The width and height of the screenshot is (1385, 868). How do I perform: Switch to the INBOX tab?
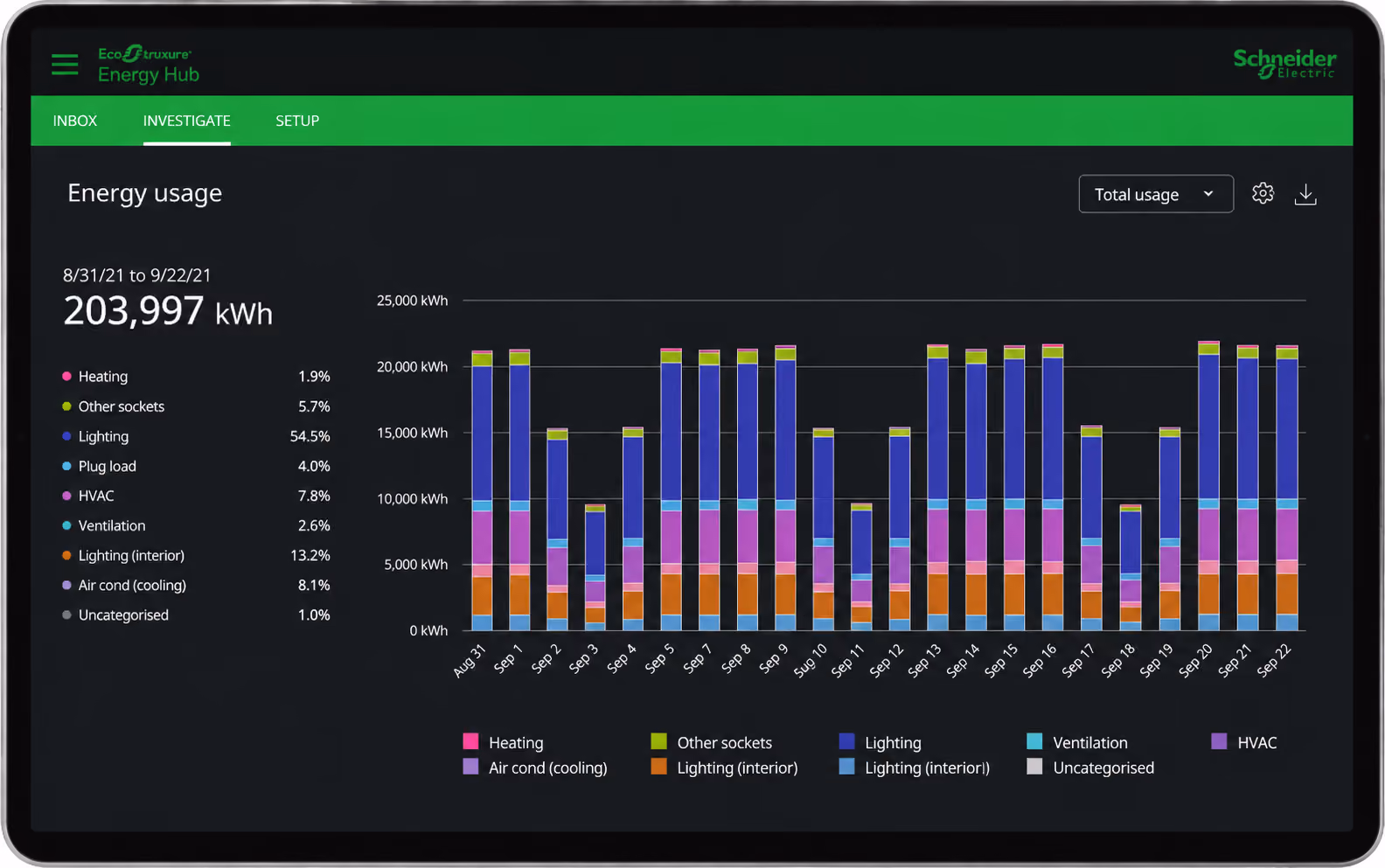(x=75, y=121)
